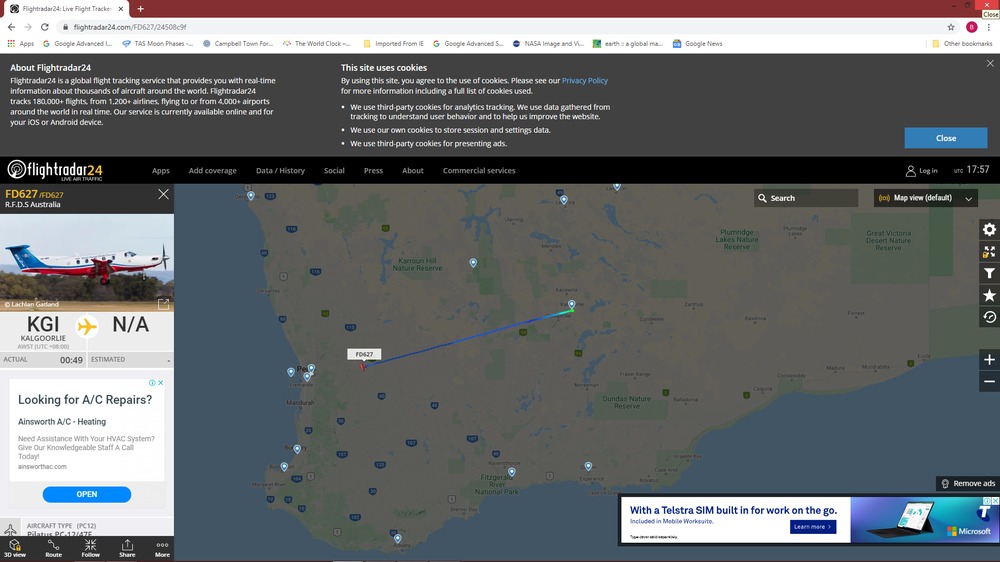Close the FD627 flight details panel
Screen dimensions: 1000x562
163,194
